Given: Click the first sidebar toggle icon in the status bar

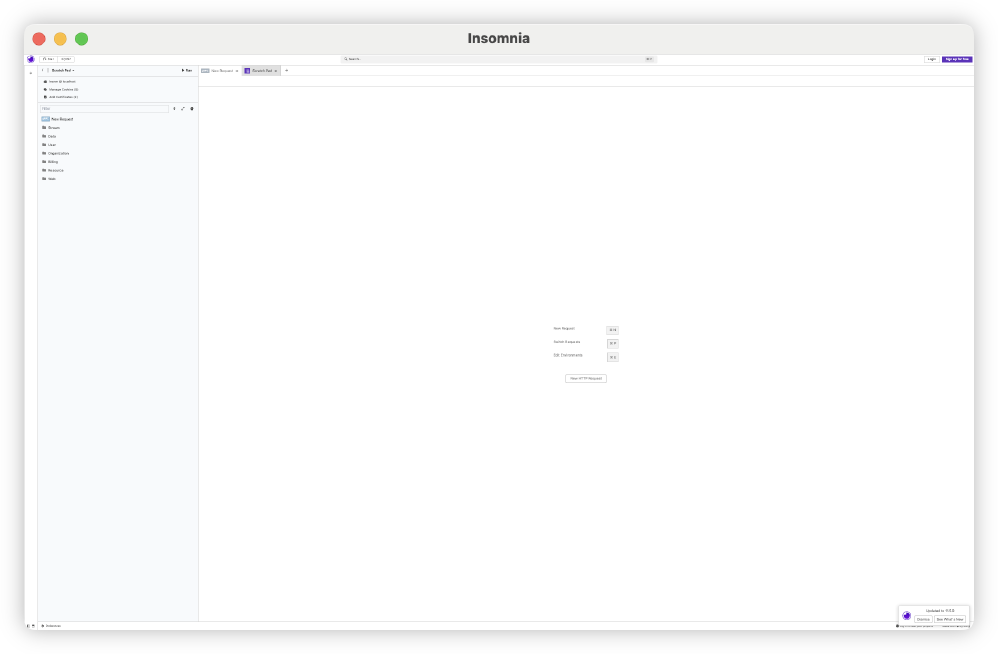Looking at the screenshot, I should [x=28, y=626].
